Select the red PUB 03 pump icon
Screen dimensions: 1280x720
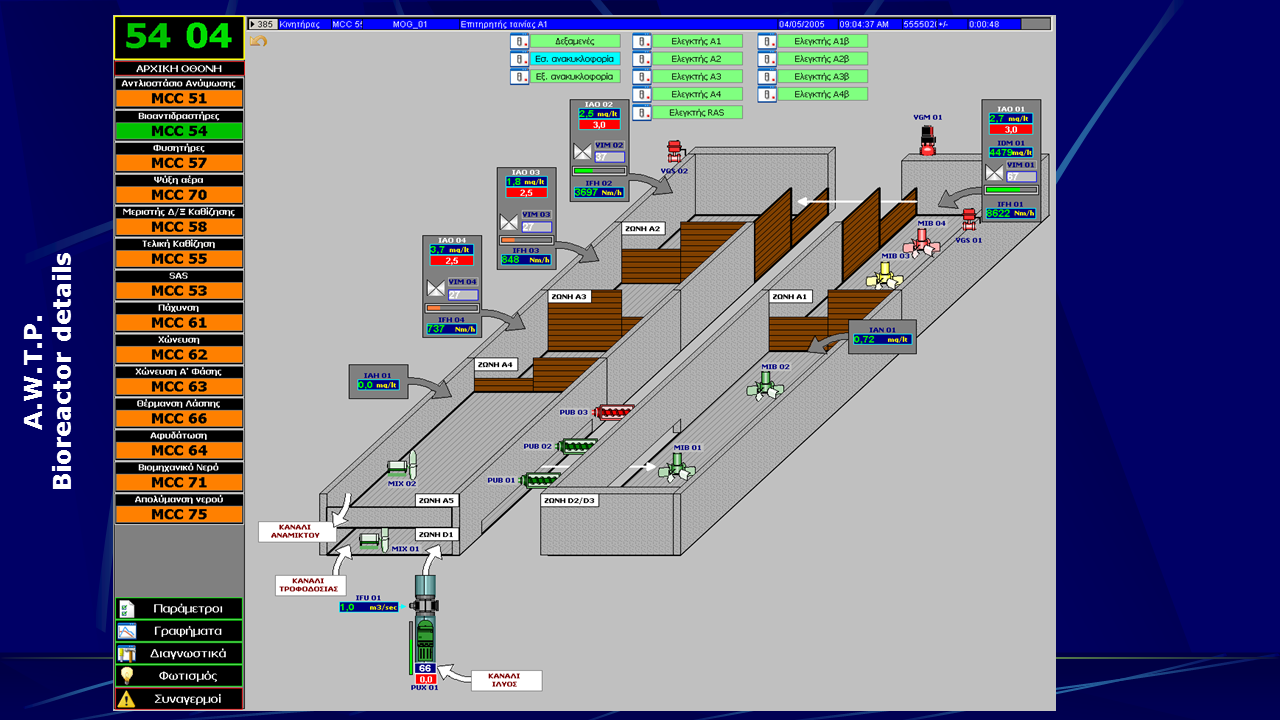tap(613, 412)
